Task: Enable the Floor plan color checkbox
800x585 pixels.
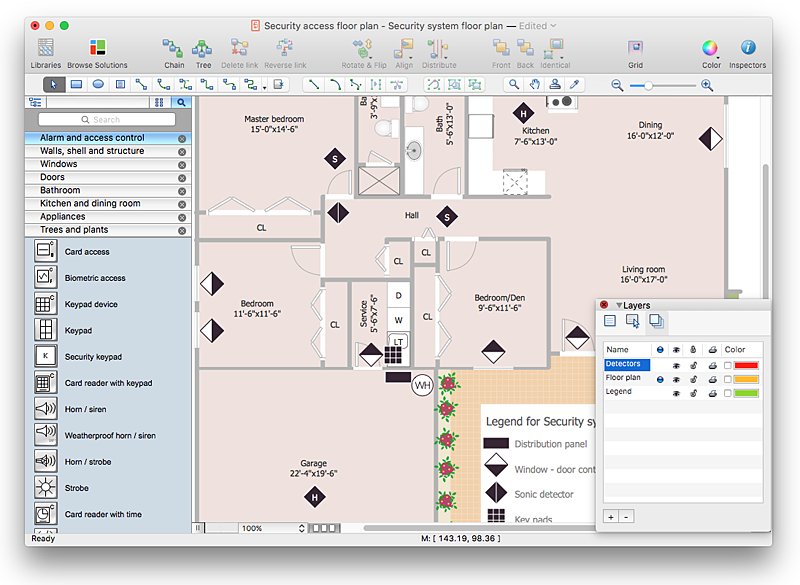Action: click(x=728, y=379)
